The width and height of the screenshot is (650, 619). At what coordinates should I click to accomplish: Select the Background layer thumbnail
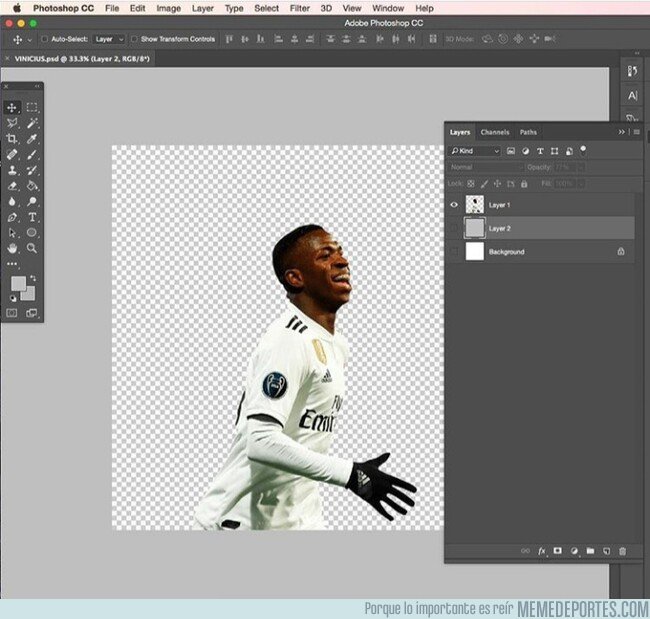[x=474, y=252]
